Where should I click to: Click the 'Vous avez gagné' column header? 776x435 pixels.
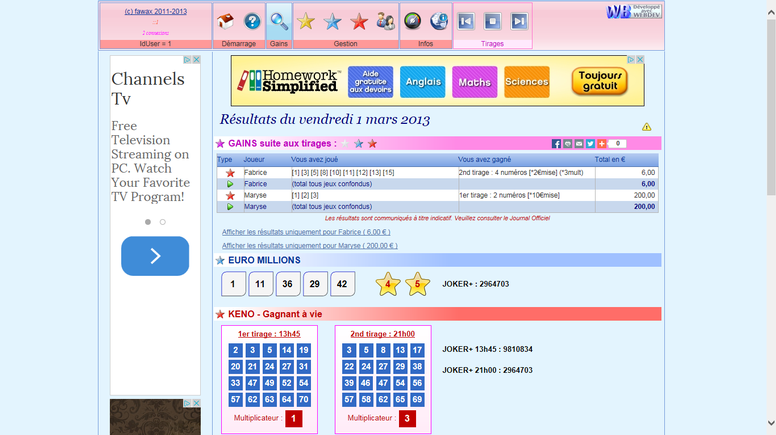pos(485,160)
